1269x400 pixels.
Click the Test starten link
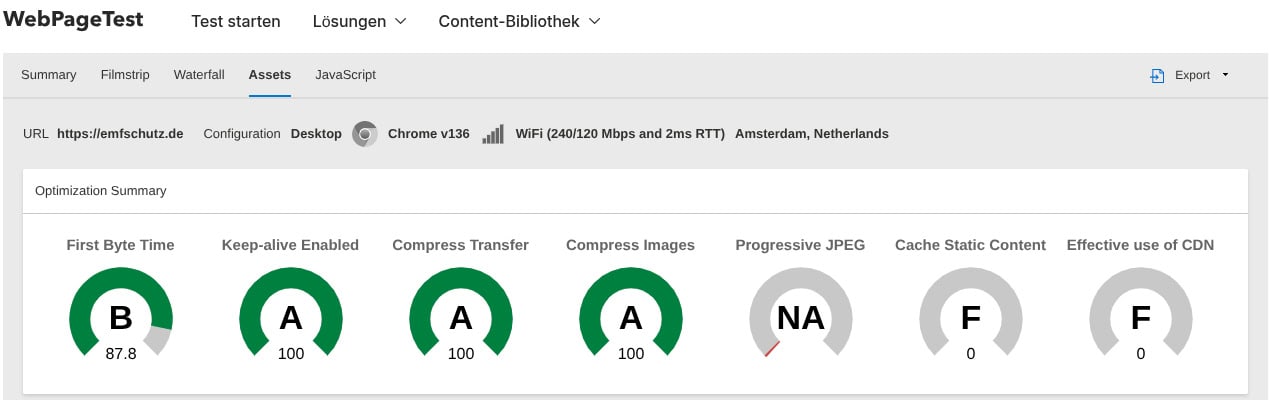(236, 21)
